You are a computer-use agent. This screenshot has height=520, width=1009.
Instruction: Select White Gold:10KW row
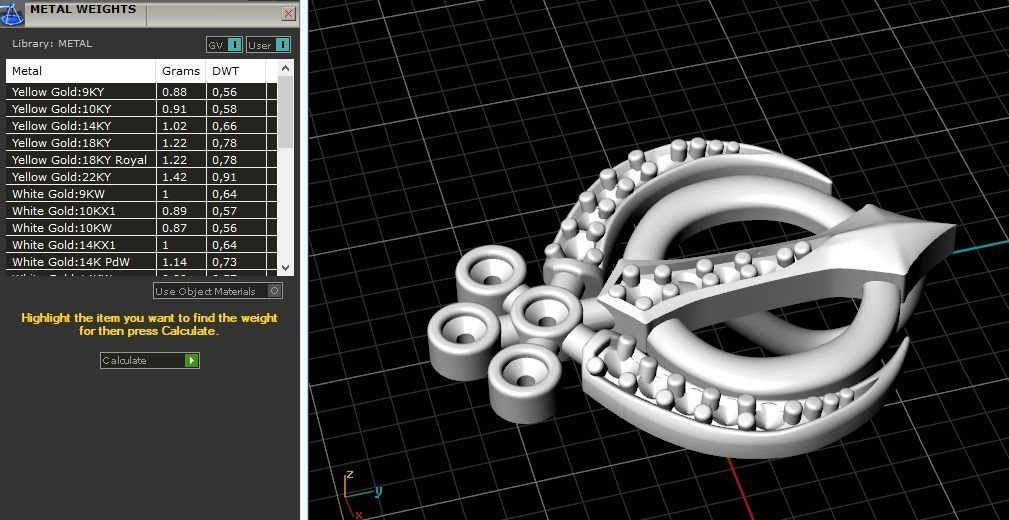pyautogui.click(x=142, y=228)
